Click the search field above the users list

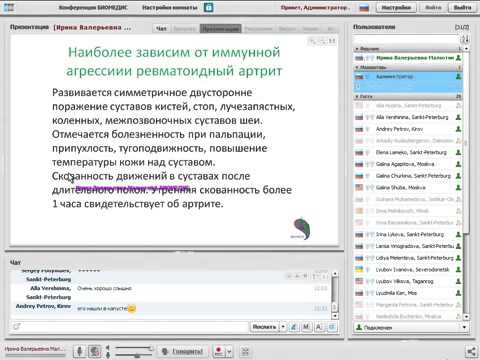(x=407, y=39)
